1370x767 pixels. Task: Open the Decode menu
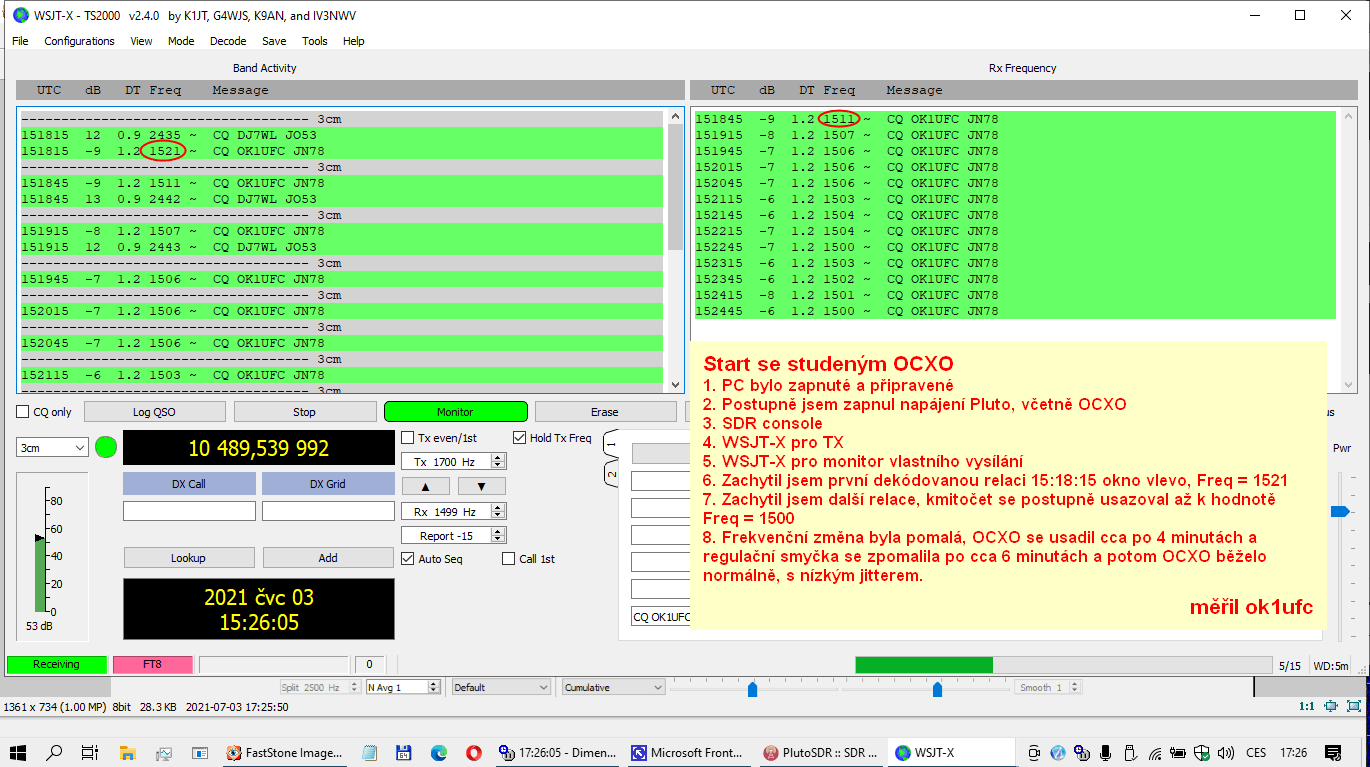[228, 41]
